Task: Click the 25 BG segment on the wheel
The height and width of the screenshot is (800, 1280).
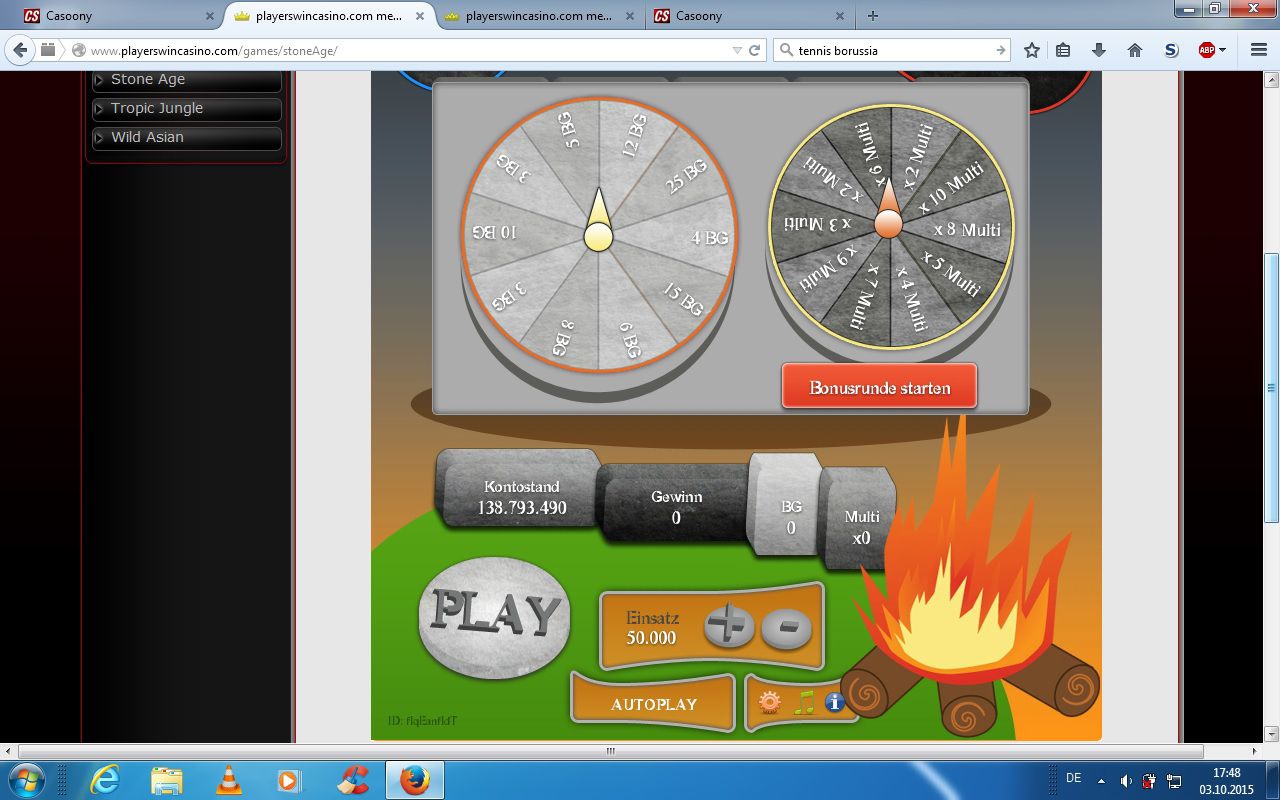Action: point(687,177)
